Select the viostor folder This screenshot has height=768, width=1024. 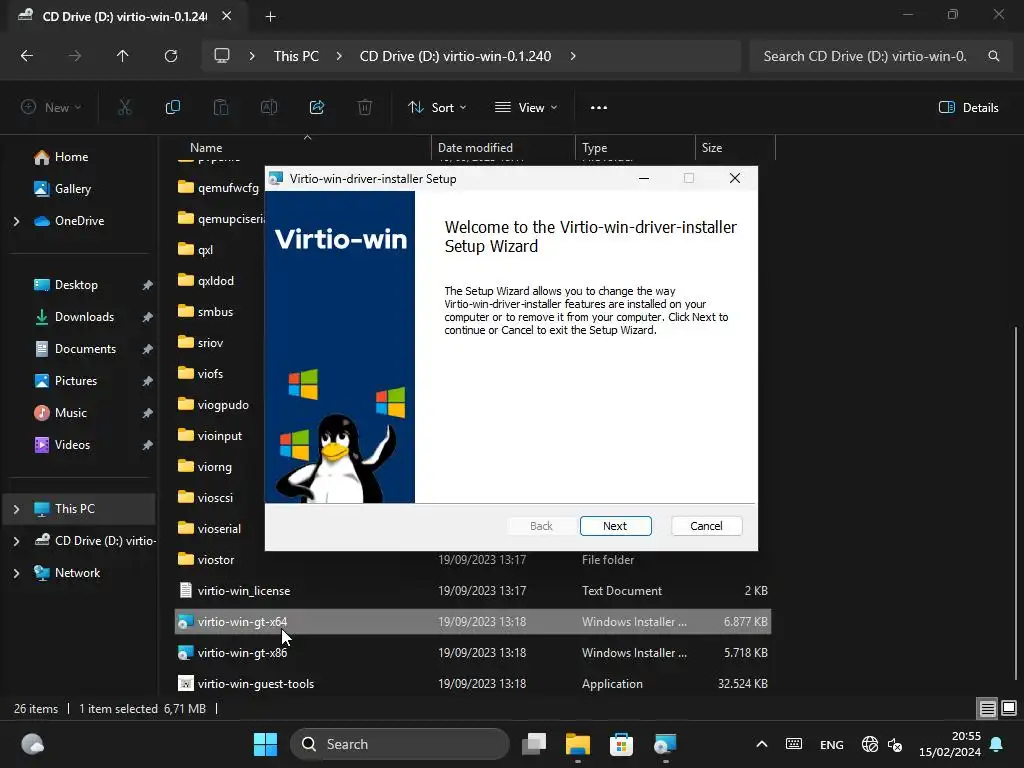[x=216, y=560]
